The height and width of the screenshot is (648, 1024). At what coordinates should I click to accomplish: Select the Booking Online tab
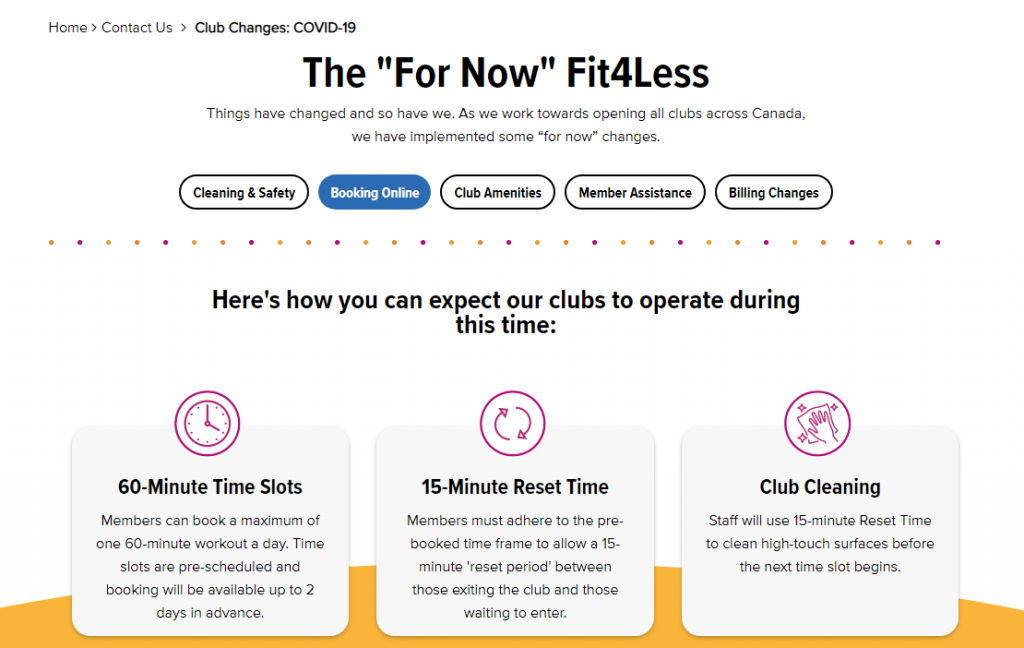pos(375,193)
